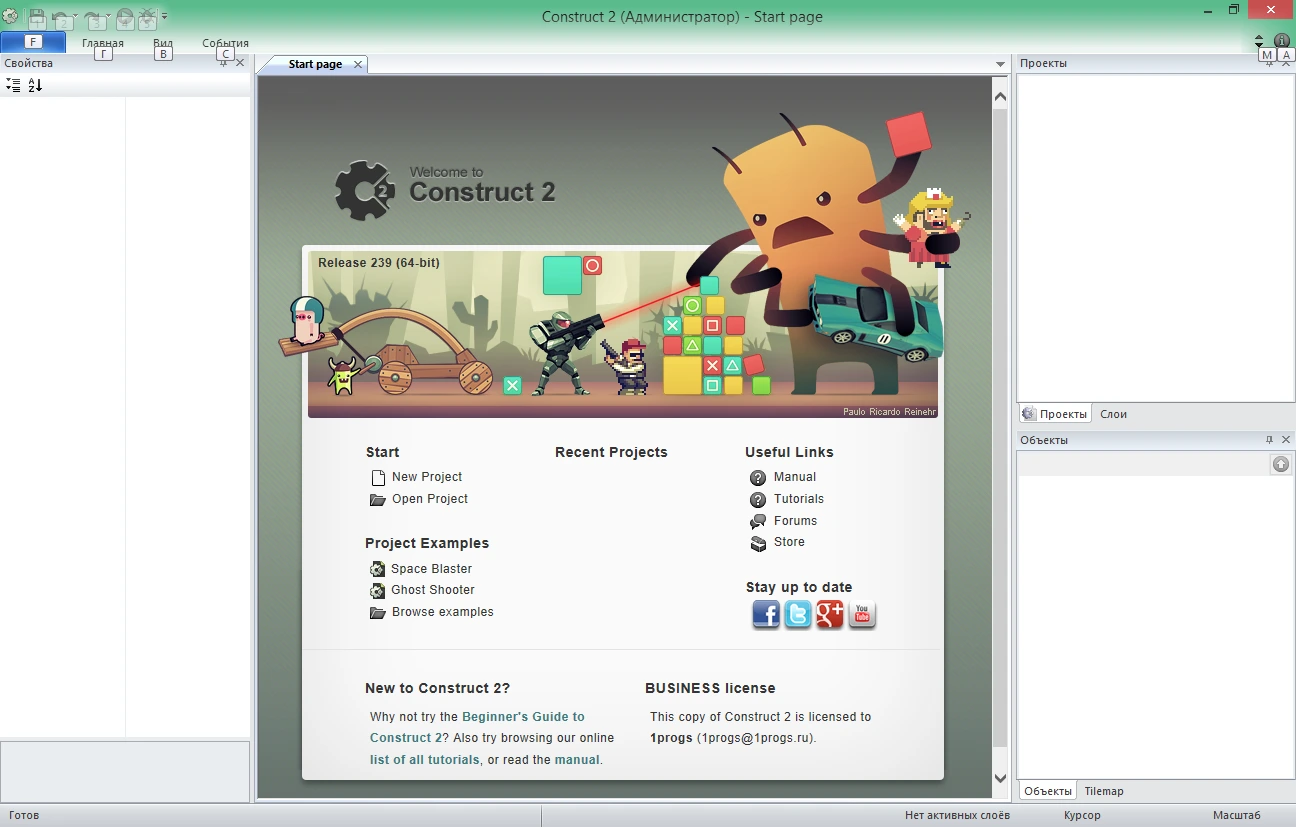Screen dimensions: 1296x827
Task: Open the tab list dropdown arrow beside Start page
Action: [1000, 65]
